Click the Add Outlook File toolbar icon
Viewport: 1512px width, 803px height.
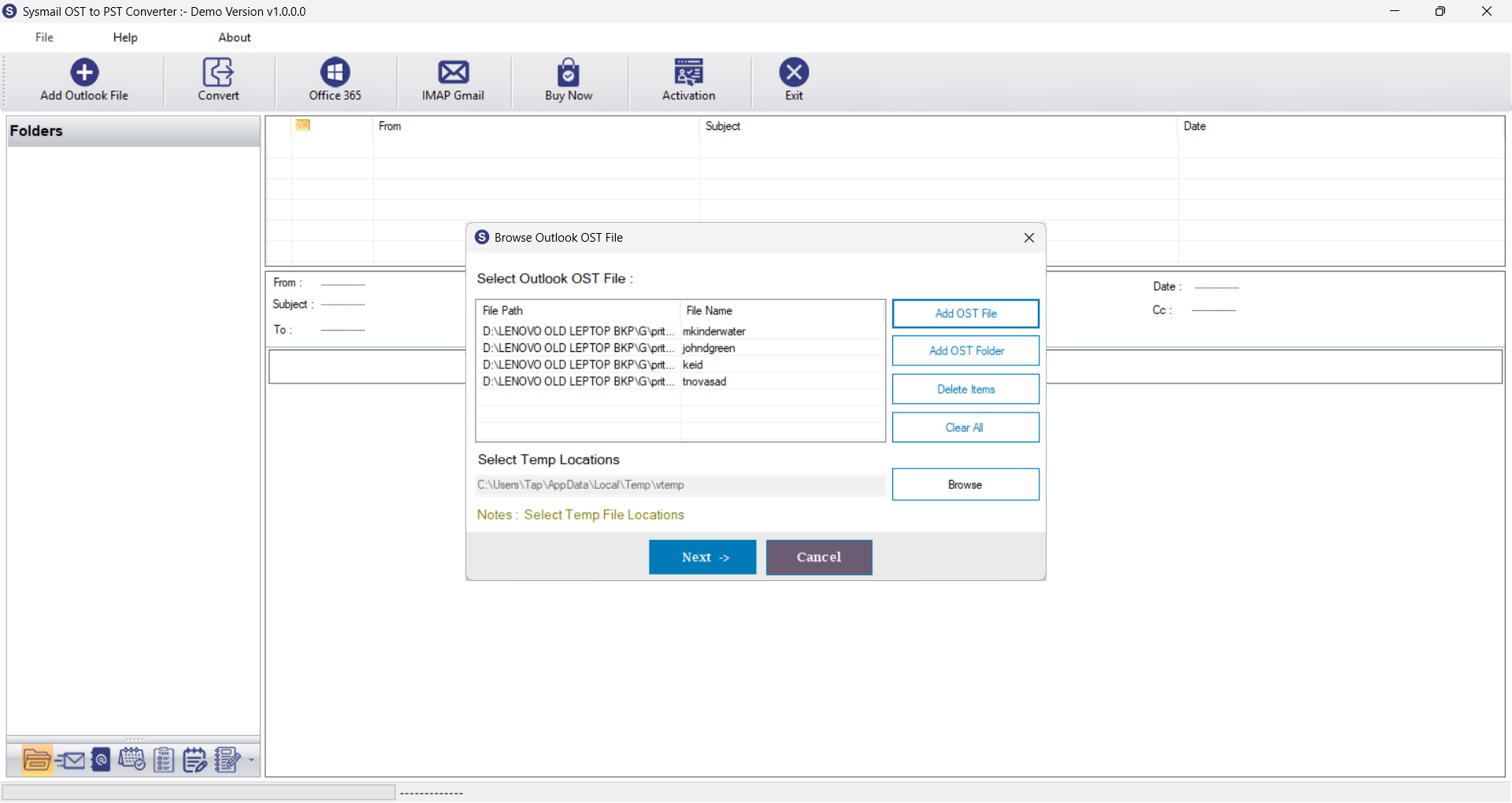tap(84, 80)
